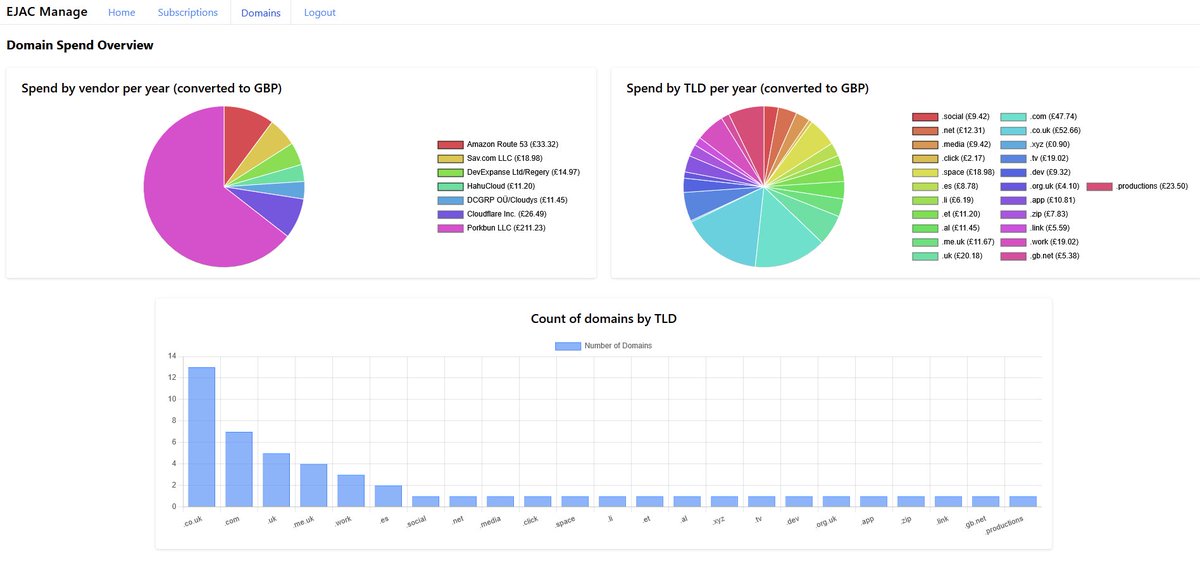Toggle .work (£19.02) legend entry
Viewport: 1200px width, 568px height.
[x=1039, y=243]
